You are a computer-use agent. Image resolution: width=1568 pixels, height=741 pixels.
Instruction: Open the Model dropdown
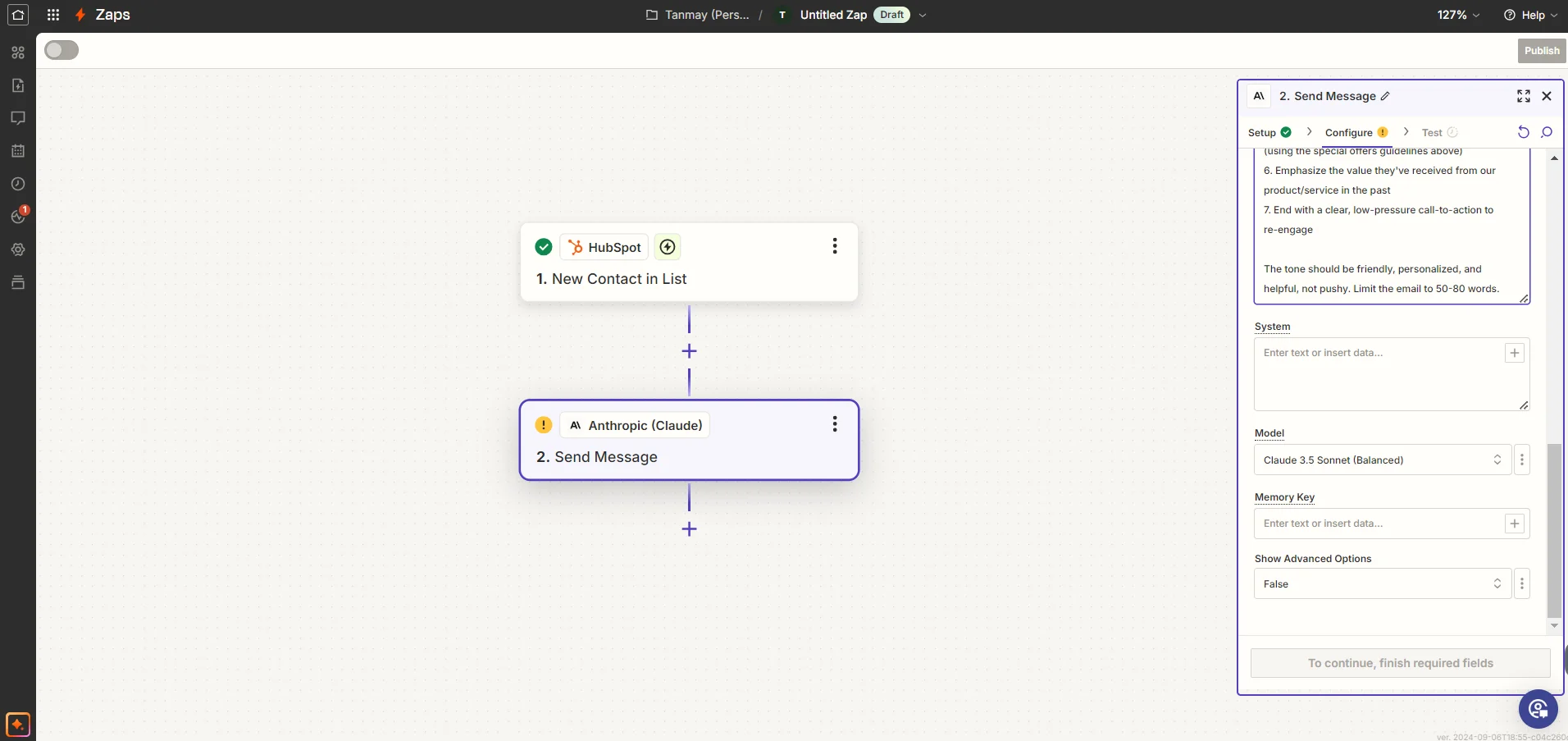click(1383, 460)
